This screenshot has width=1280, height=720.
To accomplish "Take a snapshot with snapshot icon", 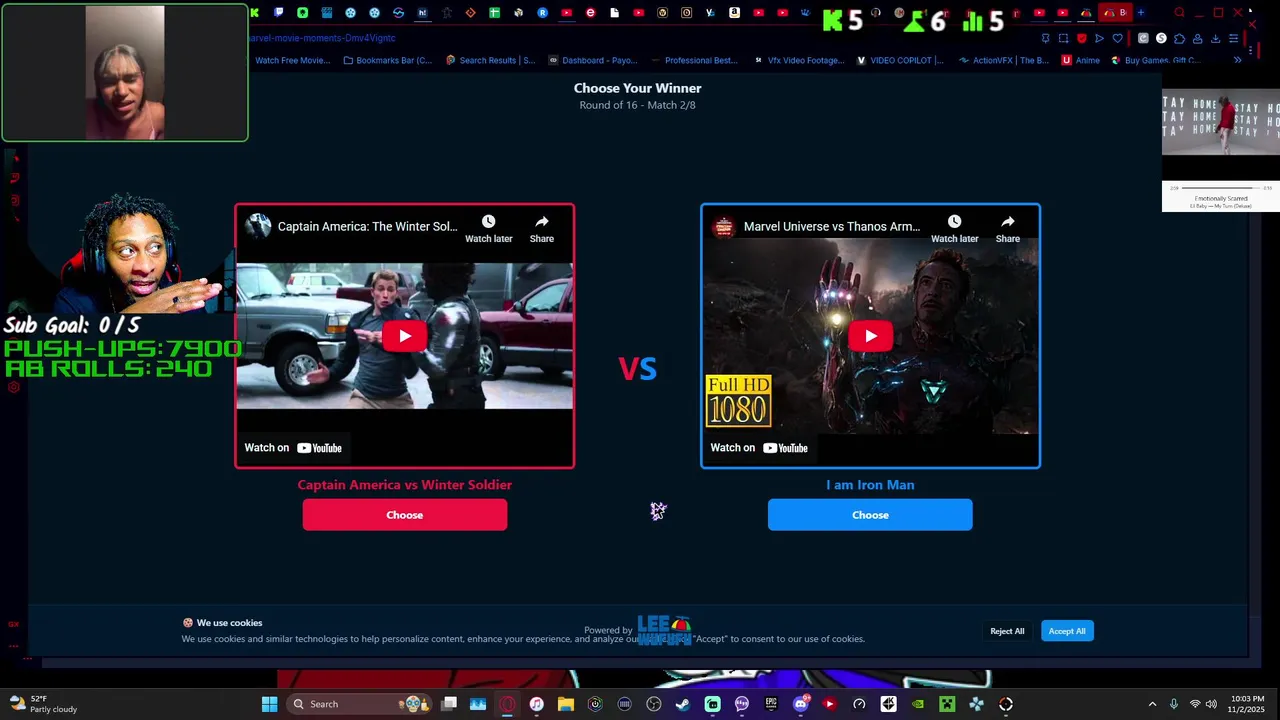I will 1063,38.
